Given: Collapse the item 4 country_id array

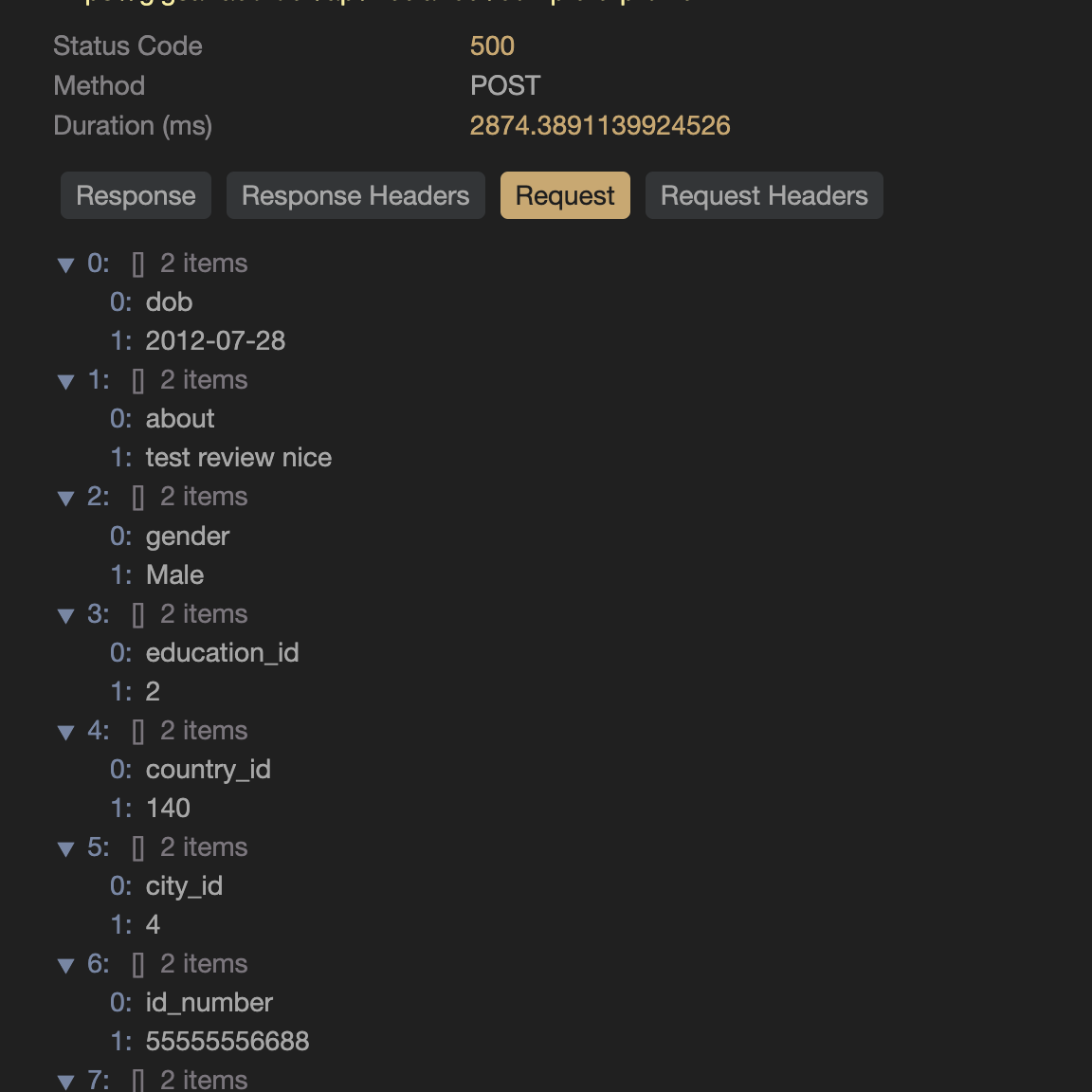Looking at the screenshot, I should click(x=66, y=732).
